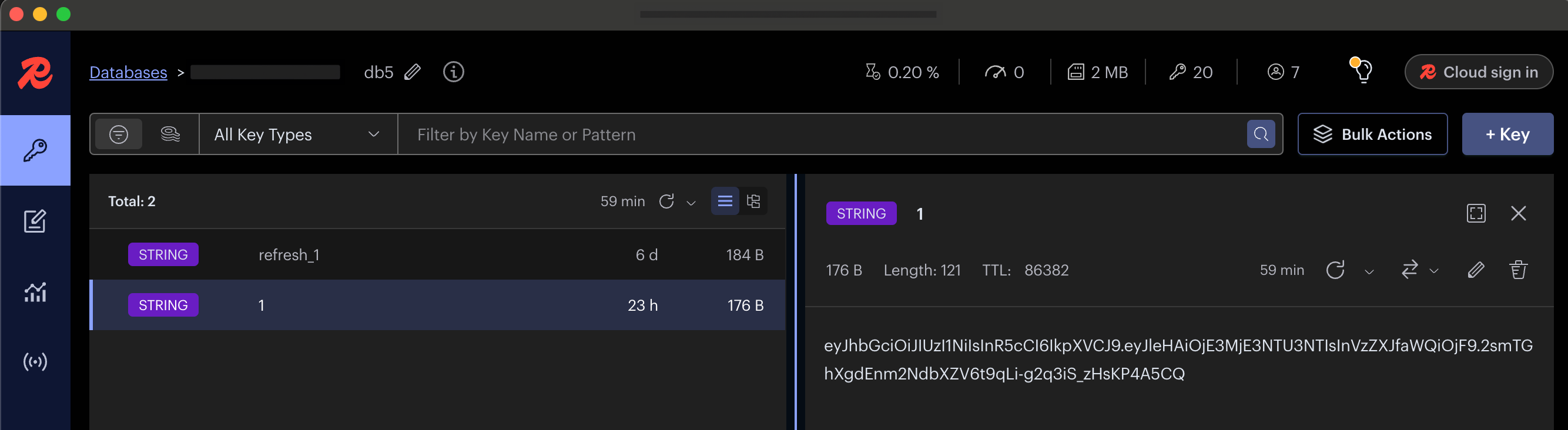Click key name 1 in details header
The height and width of the screenshot is (430, 1568).
920,214
